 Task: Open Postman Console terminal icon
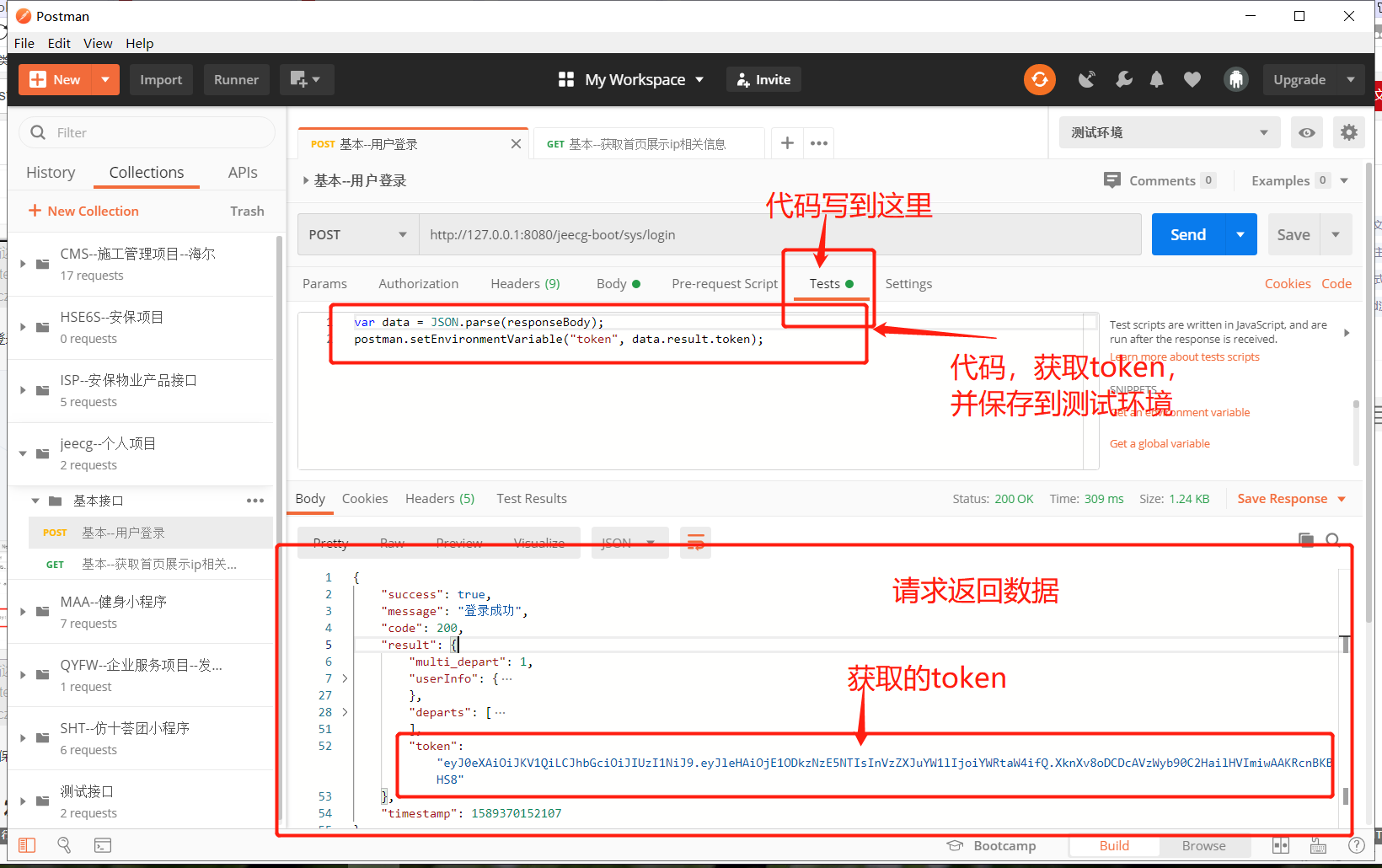(x=102, y=844)
